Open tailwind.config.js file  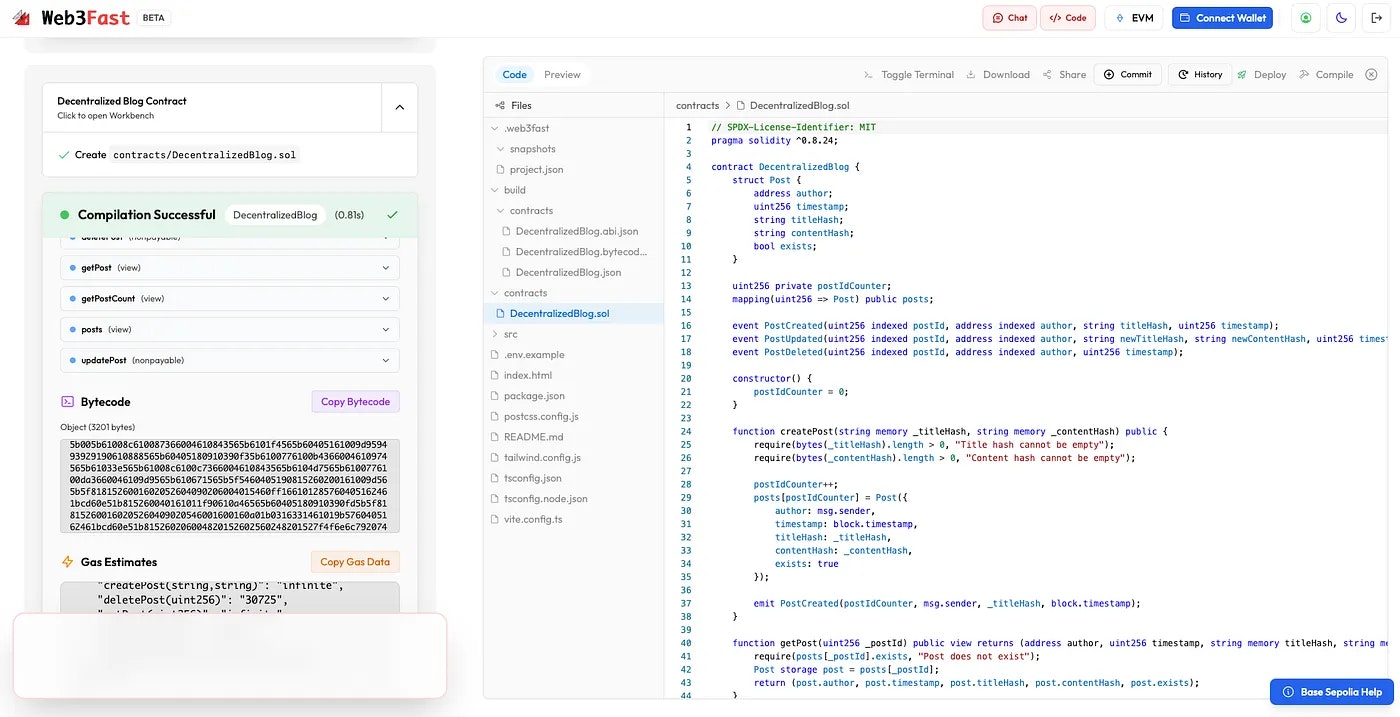pyautogui.click(x=573, y=457)
